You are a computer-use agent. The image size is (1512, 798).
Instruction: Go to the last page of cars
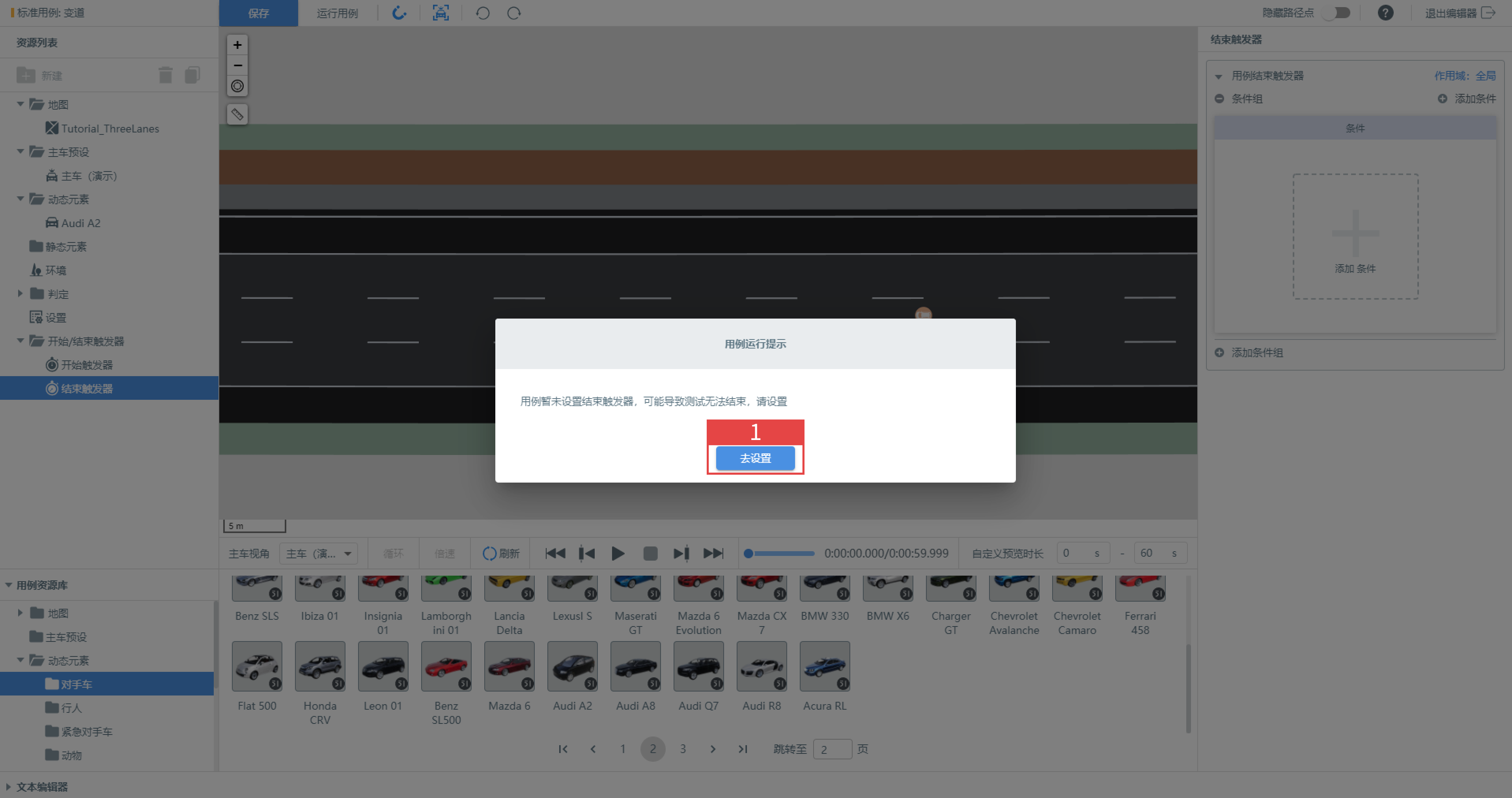[x=743, y=749]
